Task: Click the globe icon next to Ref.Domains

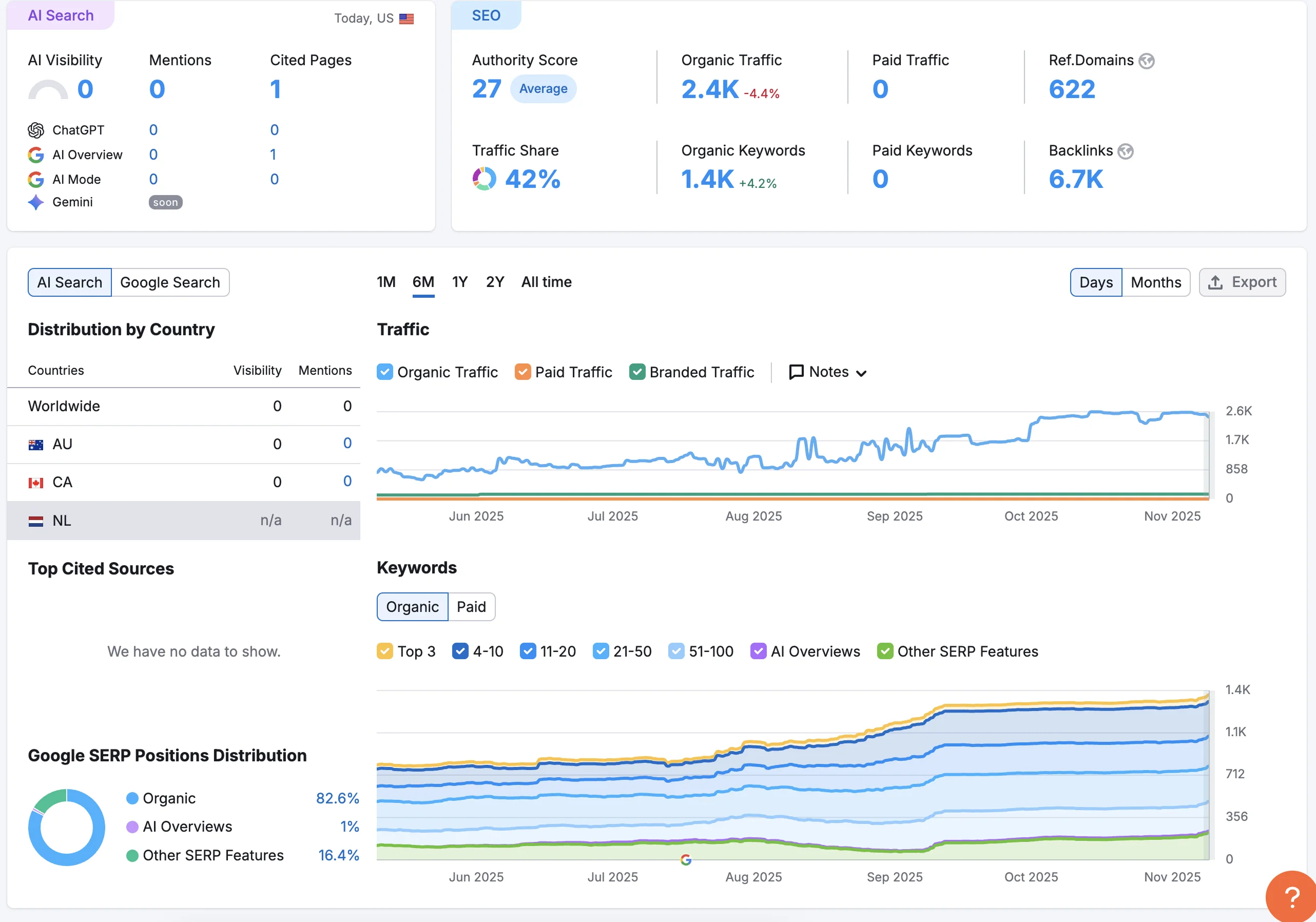Action: point(1146,61)
